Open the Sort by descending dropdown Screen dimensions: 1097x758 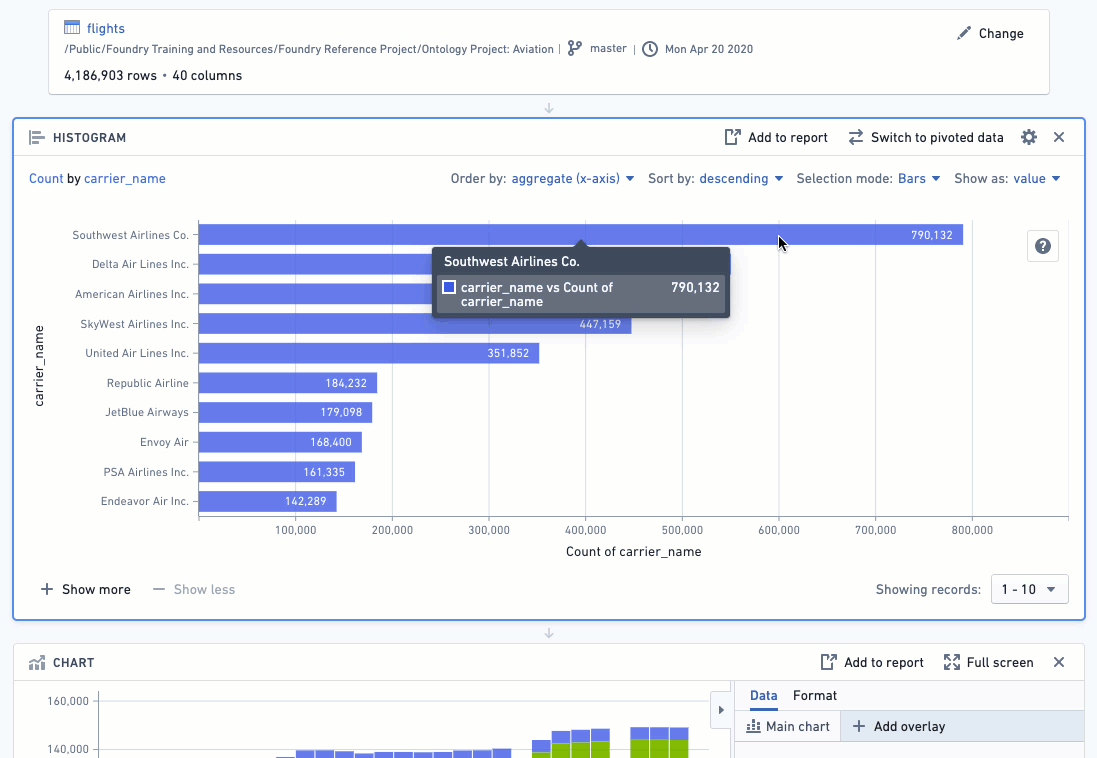741,178
